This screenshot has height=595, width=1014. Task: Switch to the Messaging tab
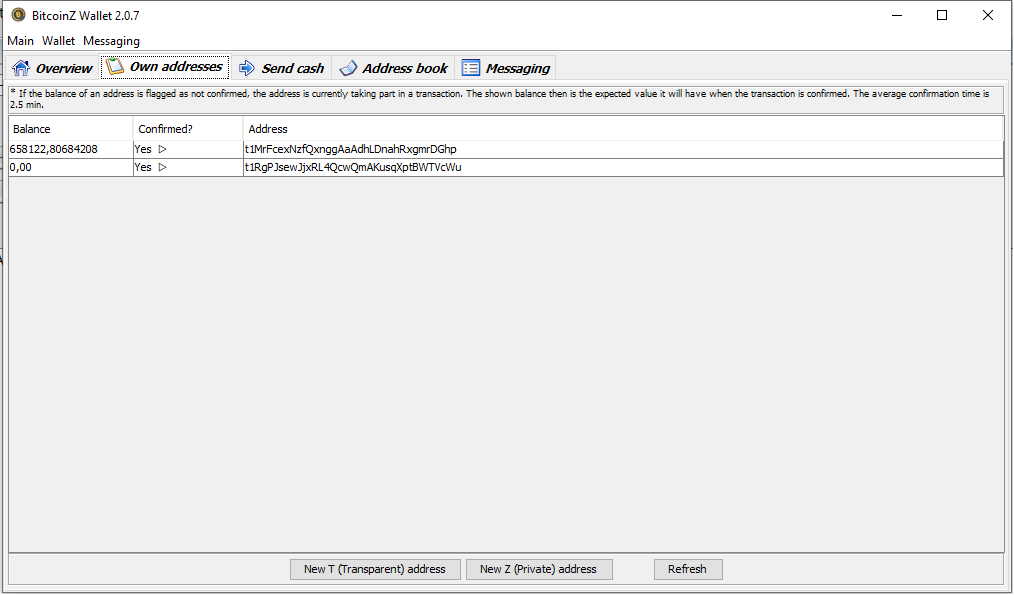pos(505,68)
